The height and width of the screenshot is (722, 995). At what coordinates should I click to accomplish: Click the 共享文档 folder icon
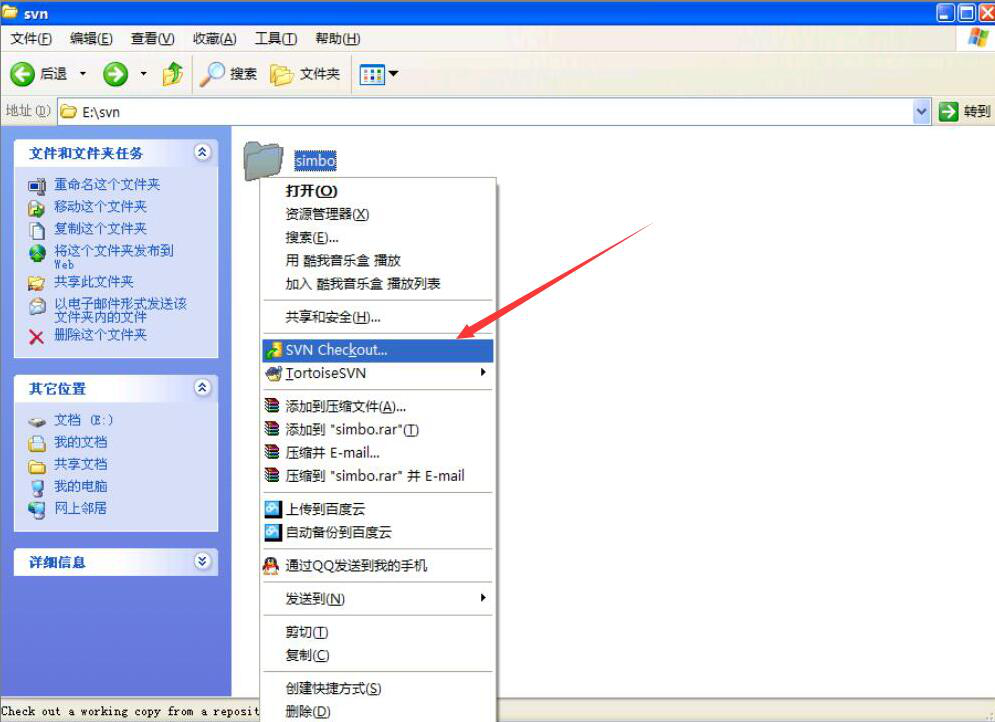click(37, 466)
